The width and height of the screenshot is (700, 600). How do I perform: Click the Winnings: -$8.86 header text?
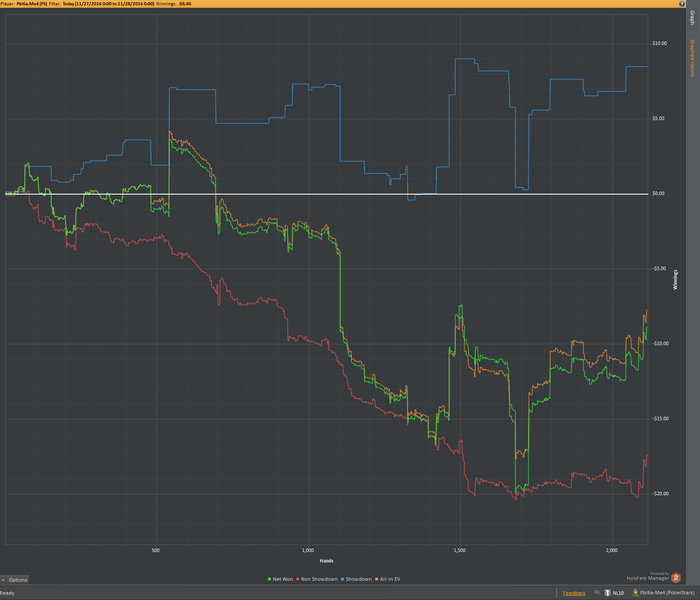(x=174, y=4)
